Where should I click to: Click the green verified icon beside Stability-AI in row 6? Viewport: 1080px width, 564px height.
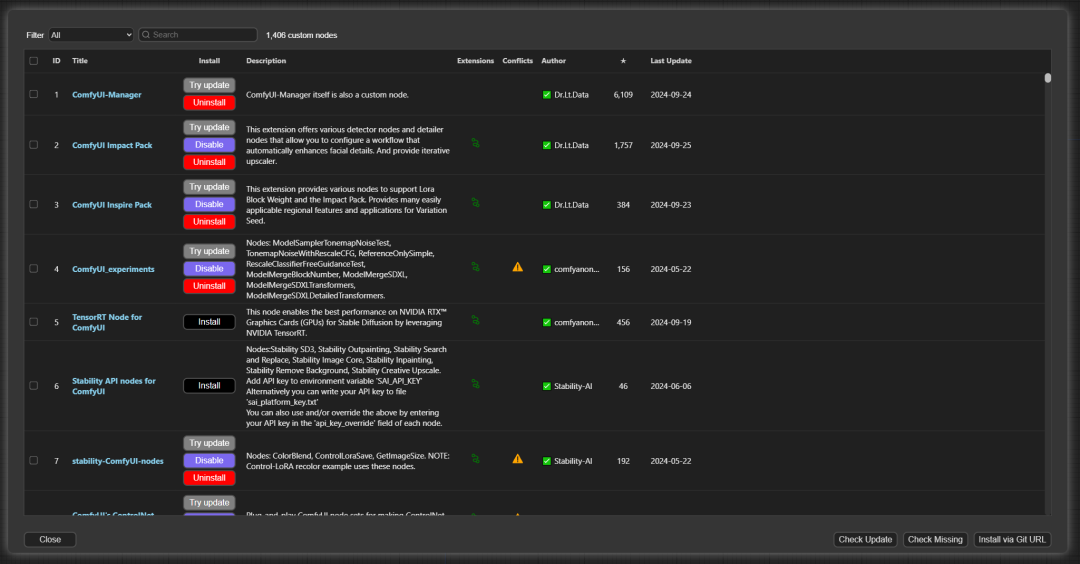(x=547, y=386)
